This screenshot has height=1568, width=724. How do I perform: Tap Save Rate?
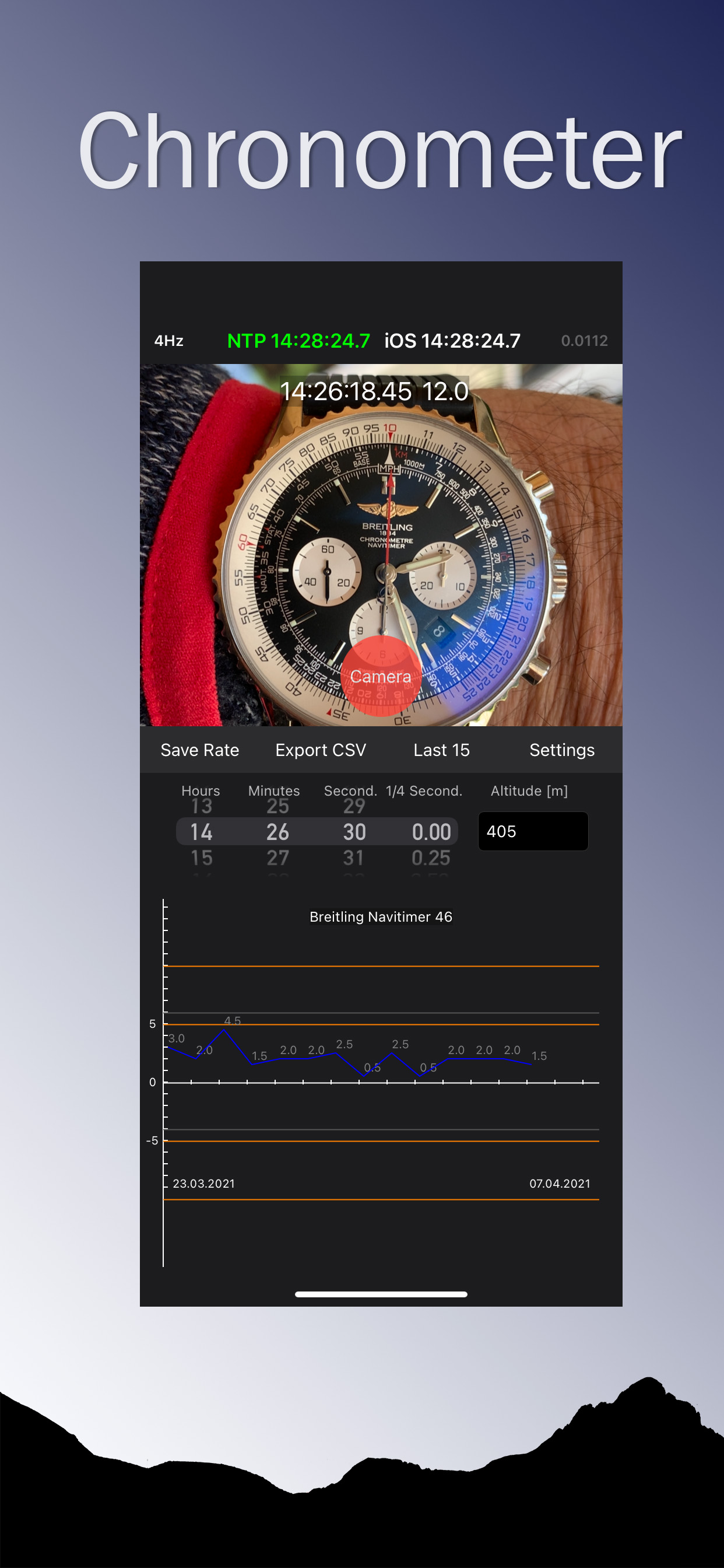(x=199, y=750)
